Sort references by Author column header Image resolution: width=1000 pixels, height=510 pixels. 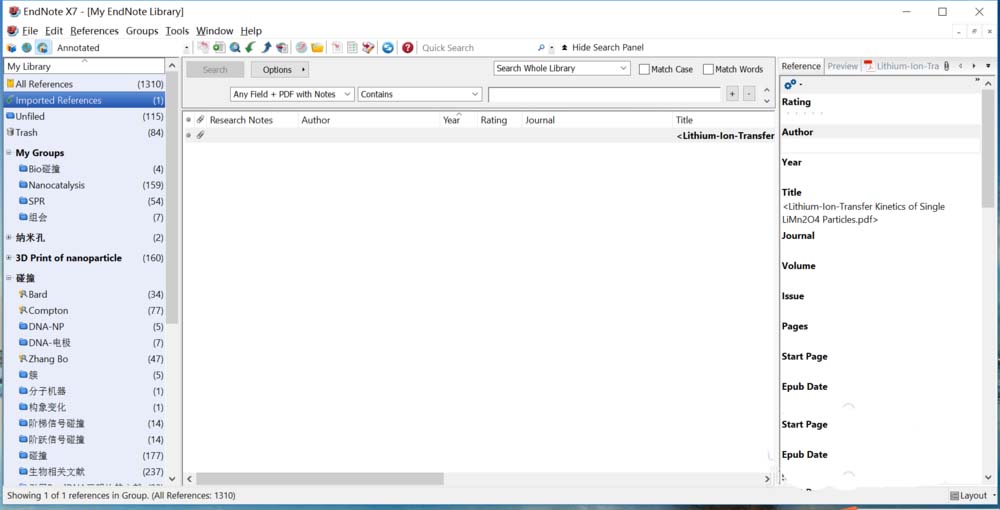tap(369, 120)
